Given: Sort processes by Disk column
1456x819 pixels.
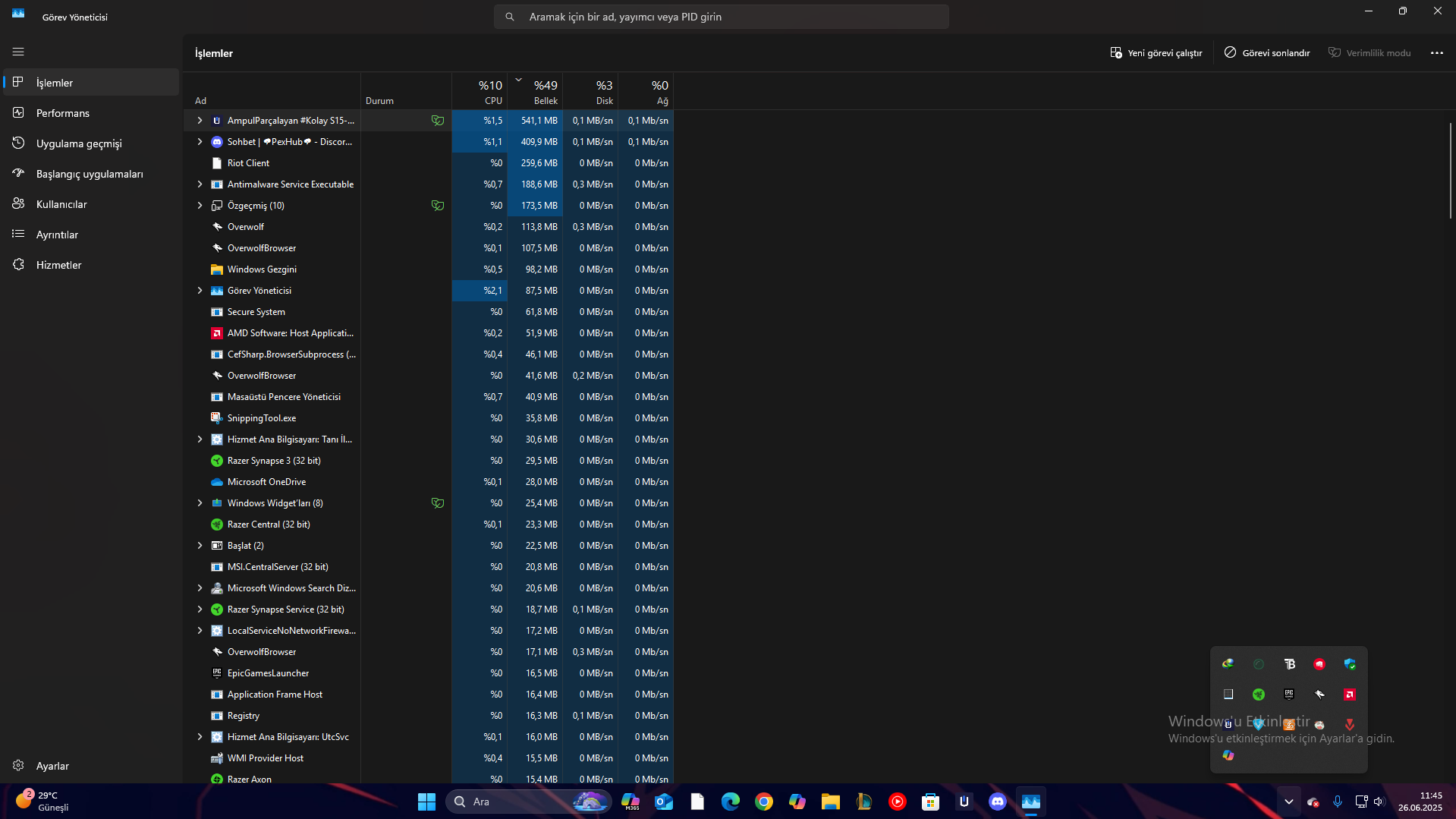Looking at the screenshot, I should click(x=590, y=91).
